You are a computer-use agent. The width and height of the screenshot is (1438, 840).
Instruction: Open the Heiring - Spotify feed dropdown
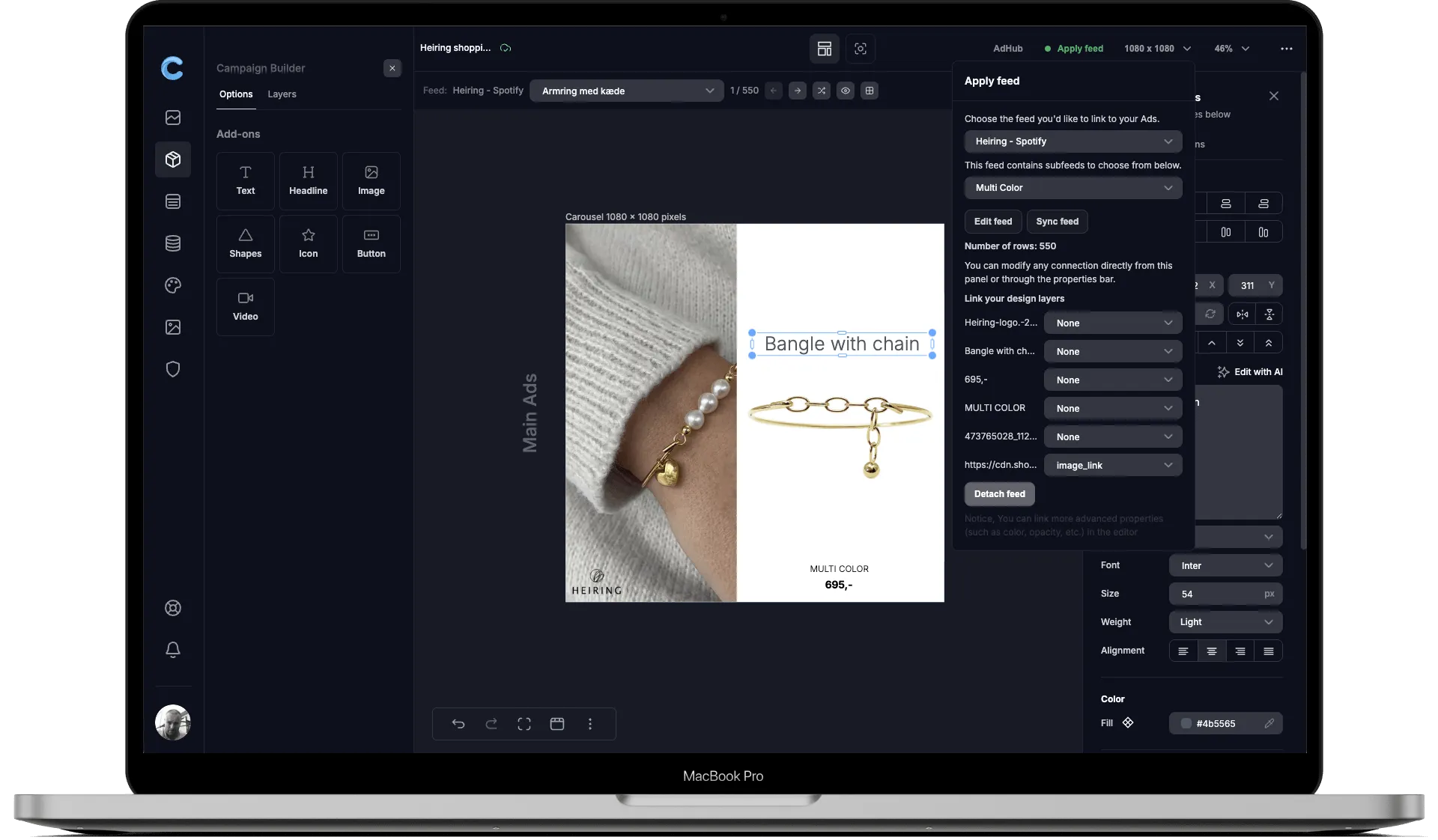click(x=1073, y=141)
